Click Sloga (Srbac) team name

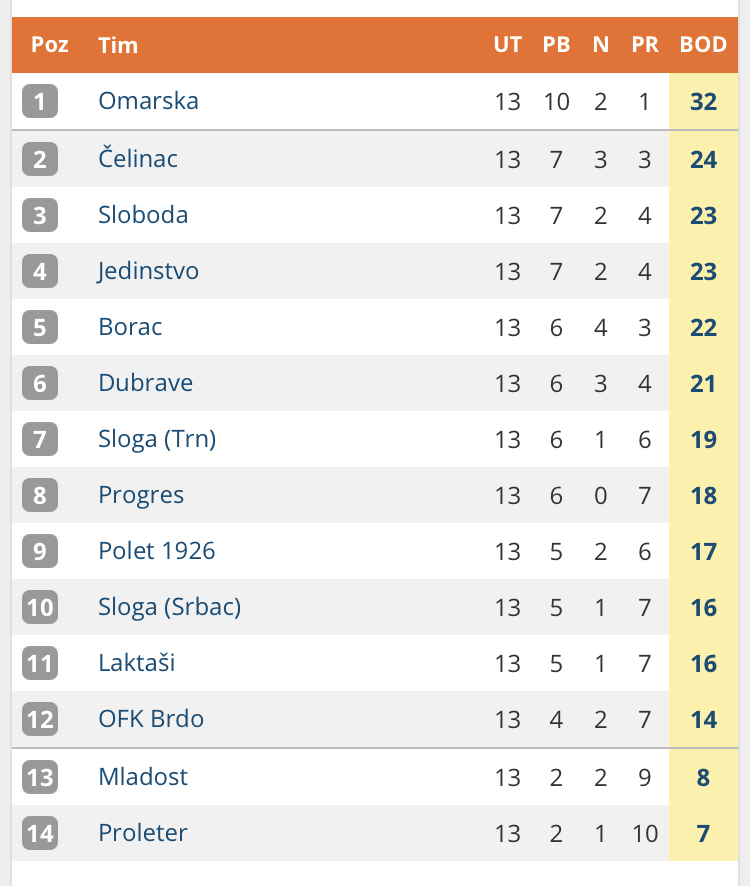(x=169, y=607)
